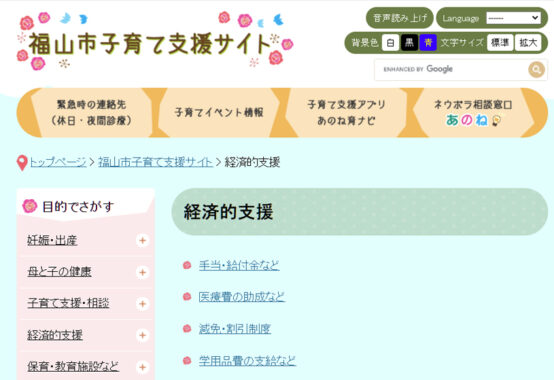The width and height of the screenshot is (554, 380).
Task: Expand the 母と子の健康 plus button
Action: pyautogui.click(x=142, y=272)
